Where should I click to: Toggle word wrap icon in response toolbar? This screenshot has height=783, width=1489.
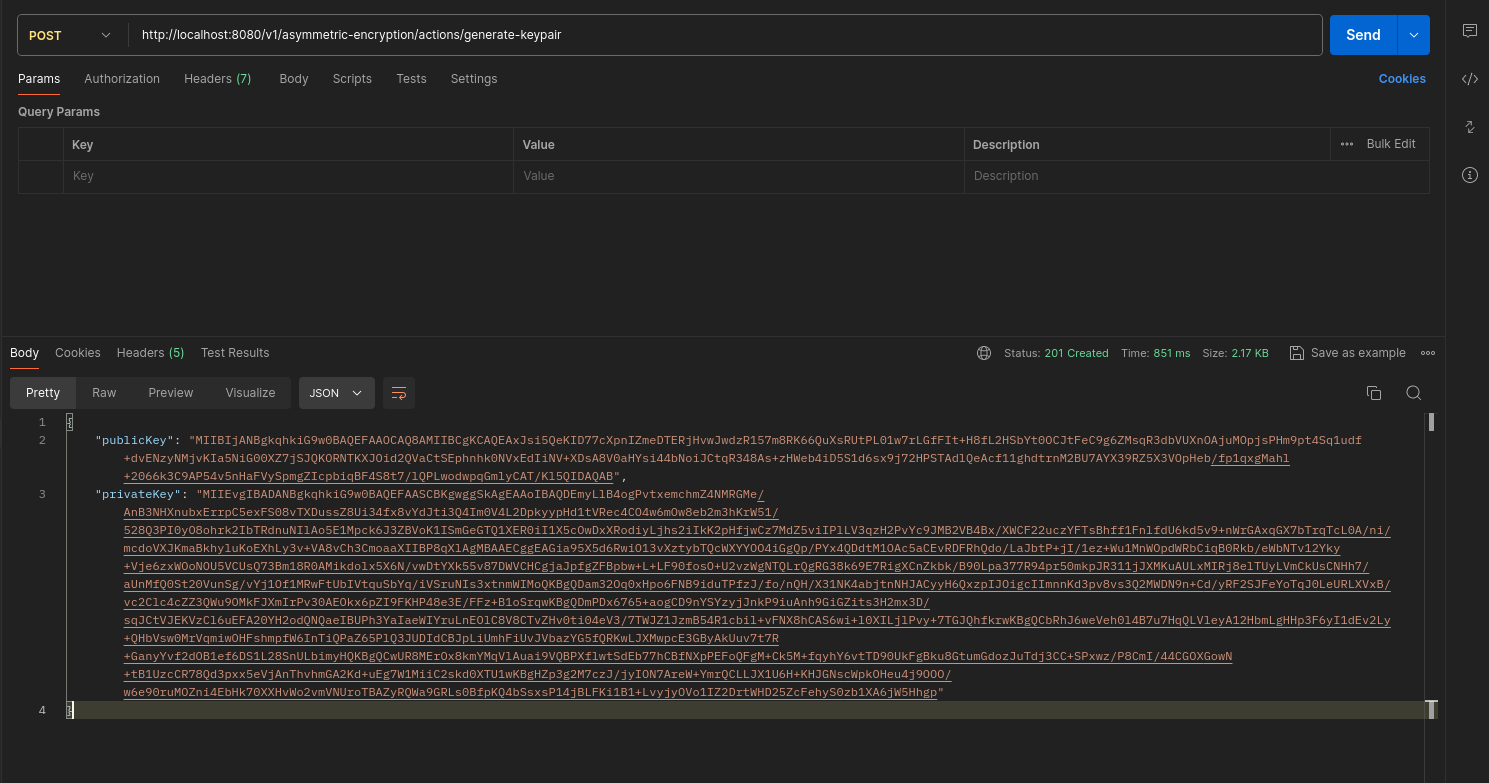pos(399,393)
